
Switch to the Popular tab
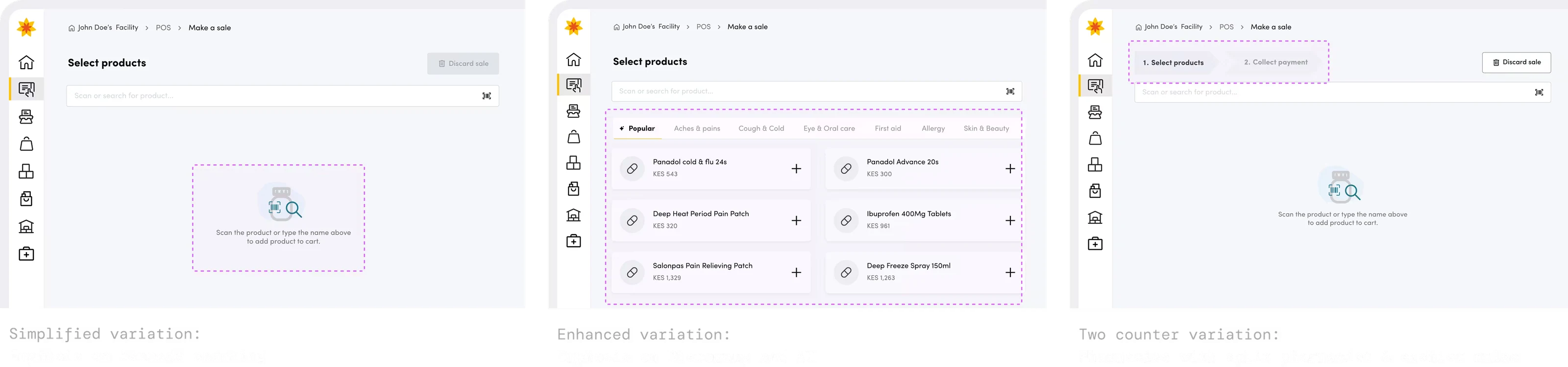point(637,129)
